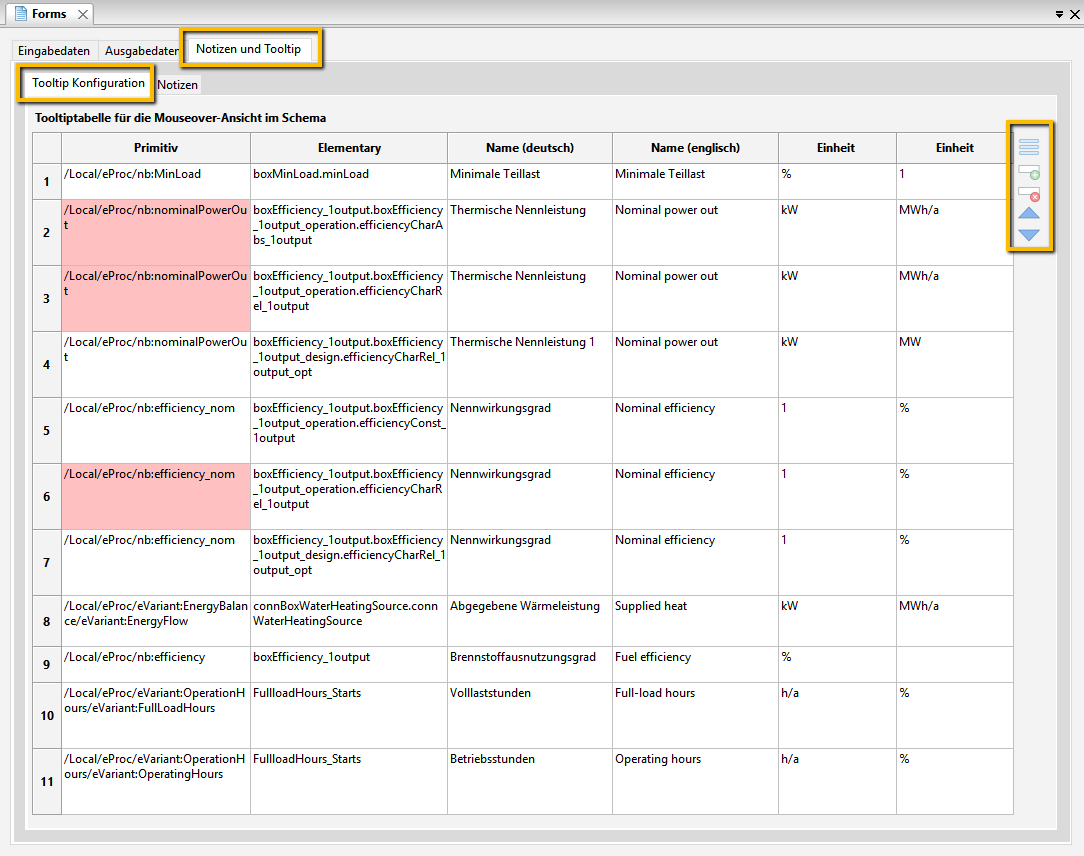Select the Elementary cell ending in efficiencyCharAbs_1output
The image size is (1084, 856).
pyautogui.click(x=349, y=232)
